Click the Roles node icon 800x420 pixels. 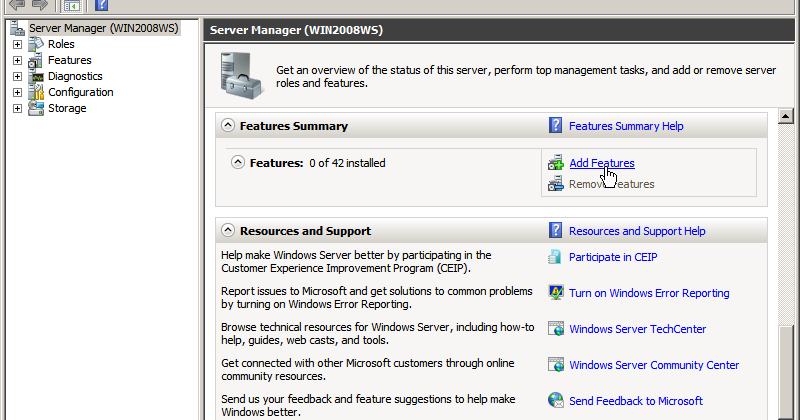(x=36, y=44)
